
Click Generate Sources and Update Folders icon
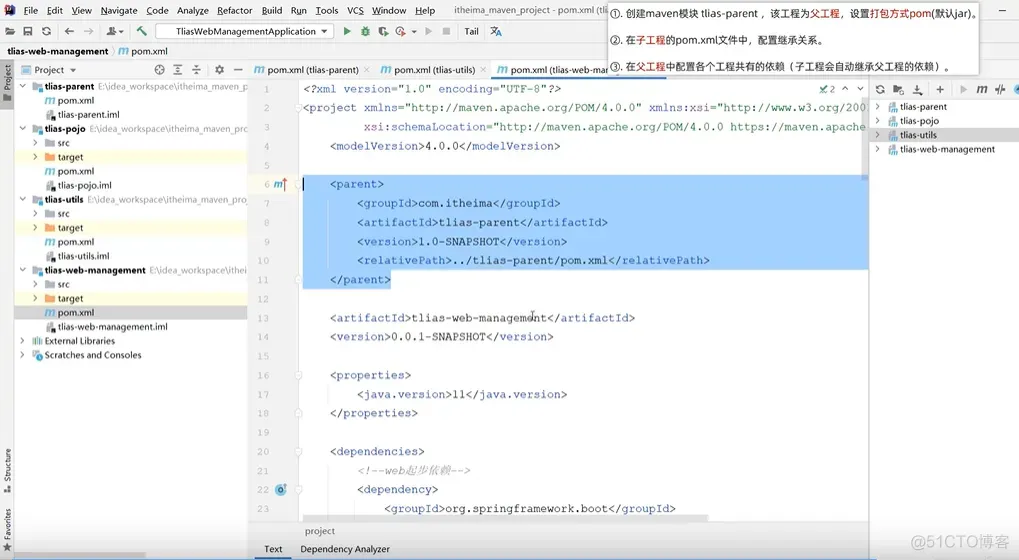[x=898, y=90]
